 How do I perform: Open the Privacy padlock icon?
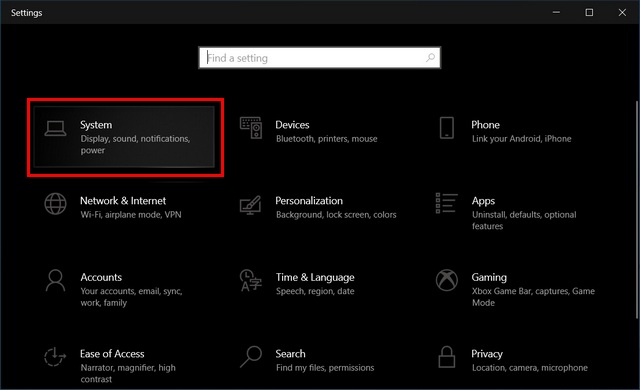click(x=447, y=357)
